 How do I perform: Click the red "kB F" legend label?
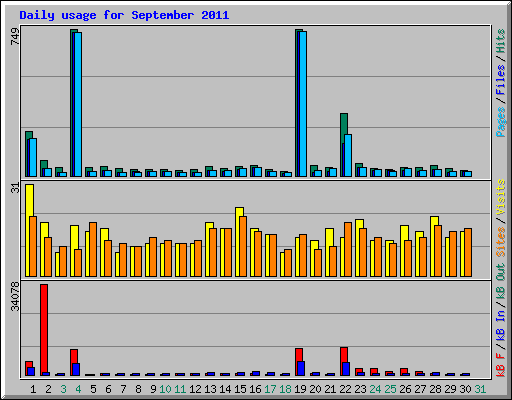click(x=500, y=365)
